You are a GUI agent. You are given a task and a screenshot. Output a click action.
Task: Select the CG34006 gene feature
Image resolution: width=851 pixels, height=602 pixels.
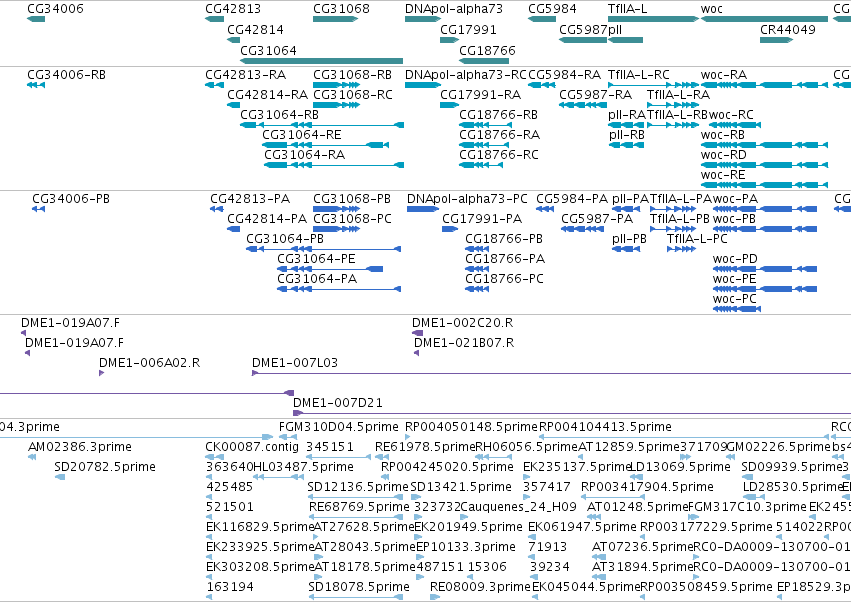(36, 19)
